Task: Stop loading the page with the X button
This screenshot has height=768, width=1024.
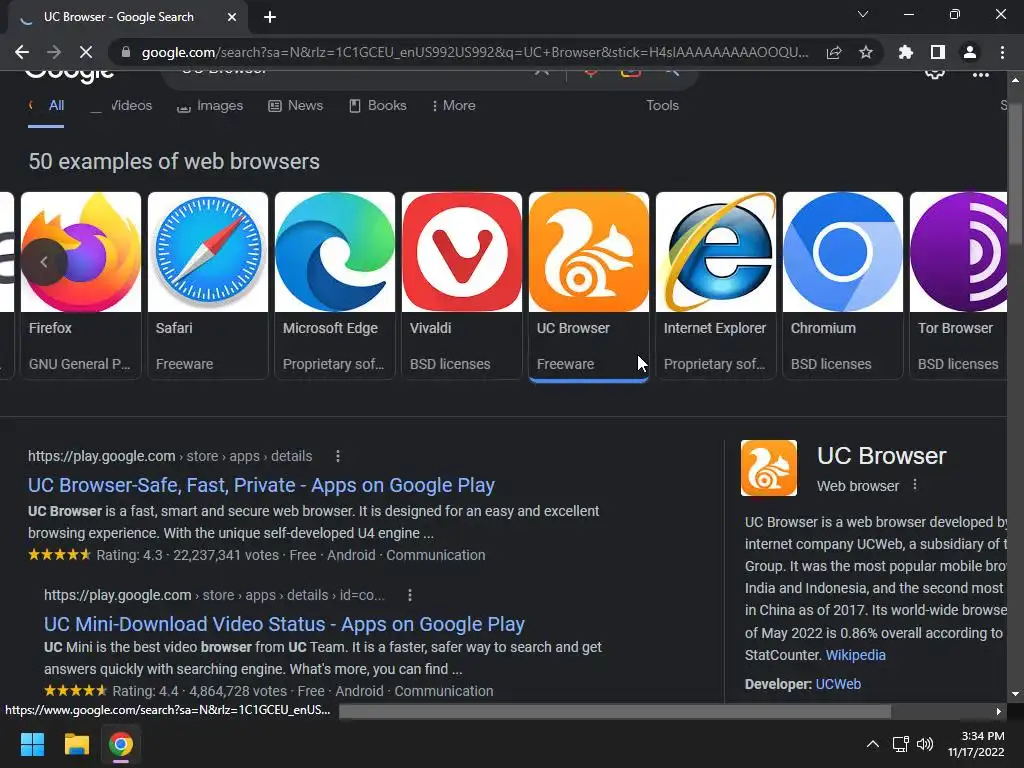Action: point(86,52)
